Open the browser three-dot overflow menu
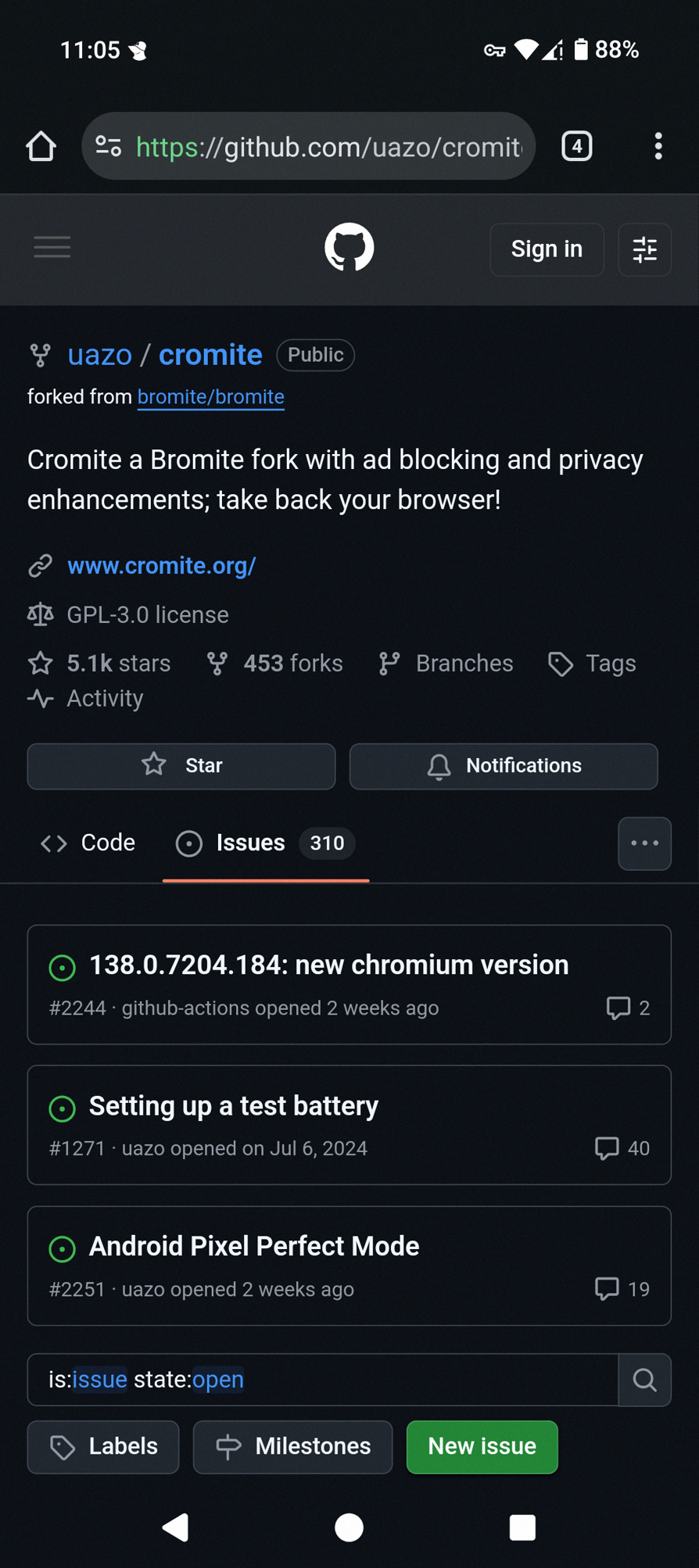Screen dimensions: 699x1568 click(658, 146)
